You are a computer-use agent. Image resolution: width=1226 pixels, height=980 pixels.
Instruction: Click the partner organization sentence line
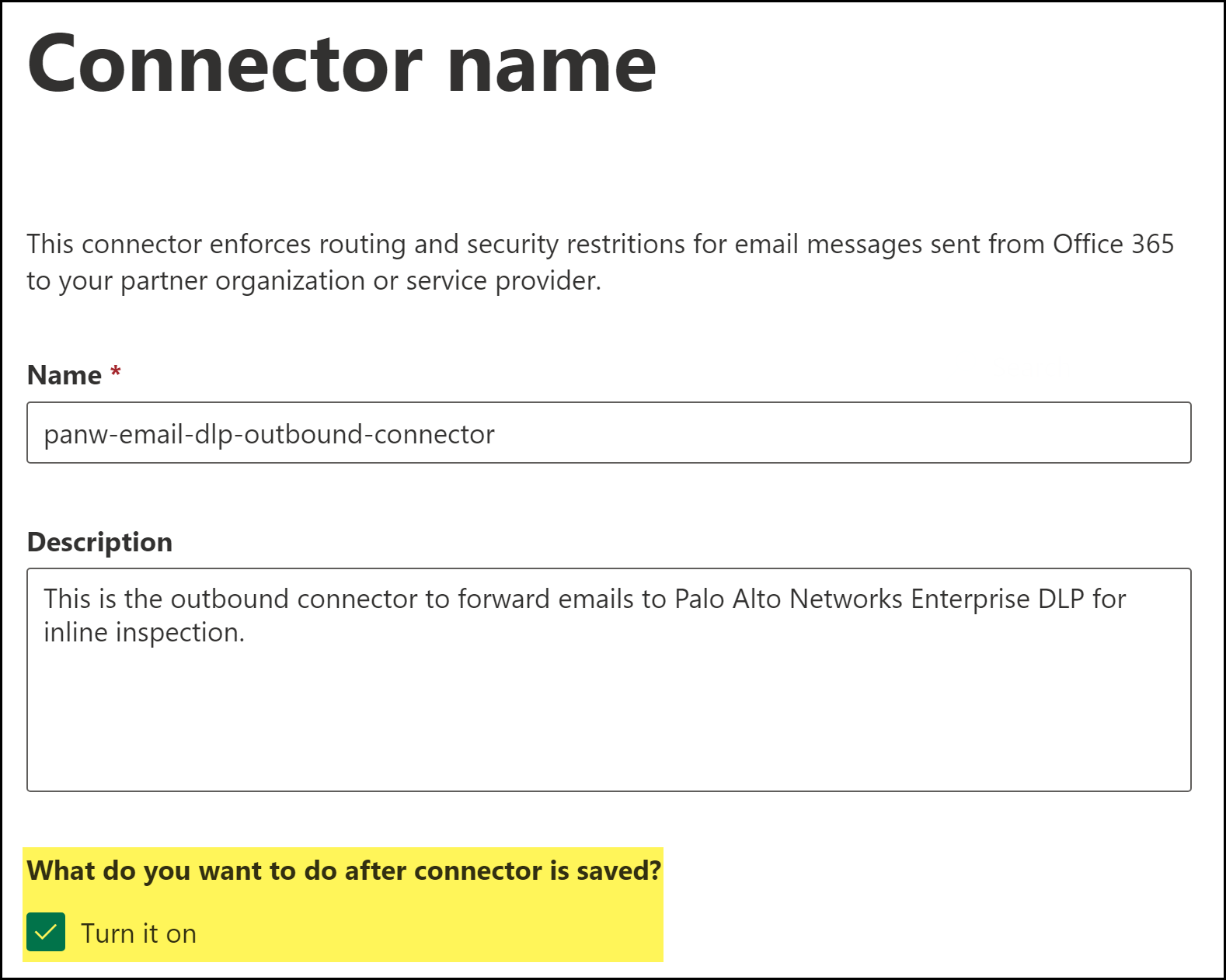click(314, 280)
